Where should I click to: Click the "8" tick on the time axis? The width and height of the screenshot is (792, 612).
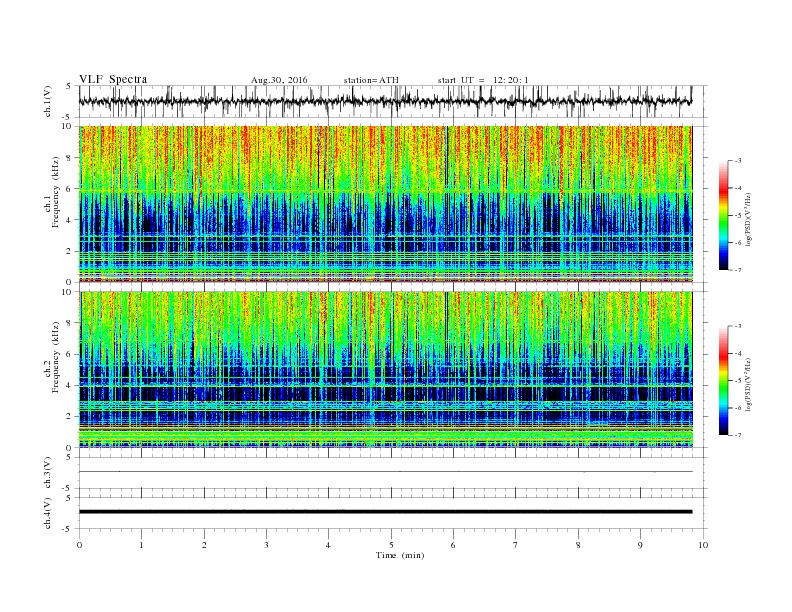click(x=578, y=545)
